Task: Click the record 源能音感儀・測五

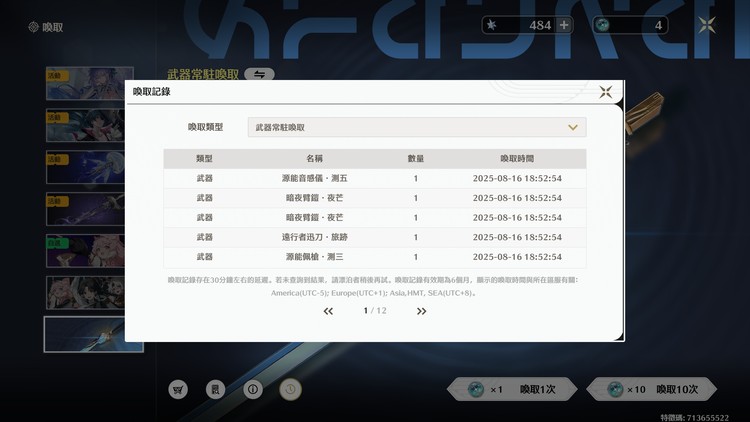Action: 375,178
